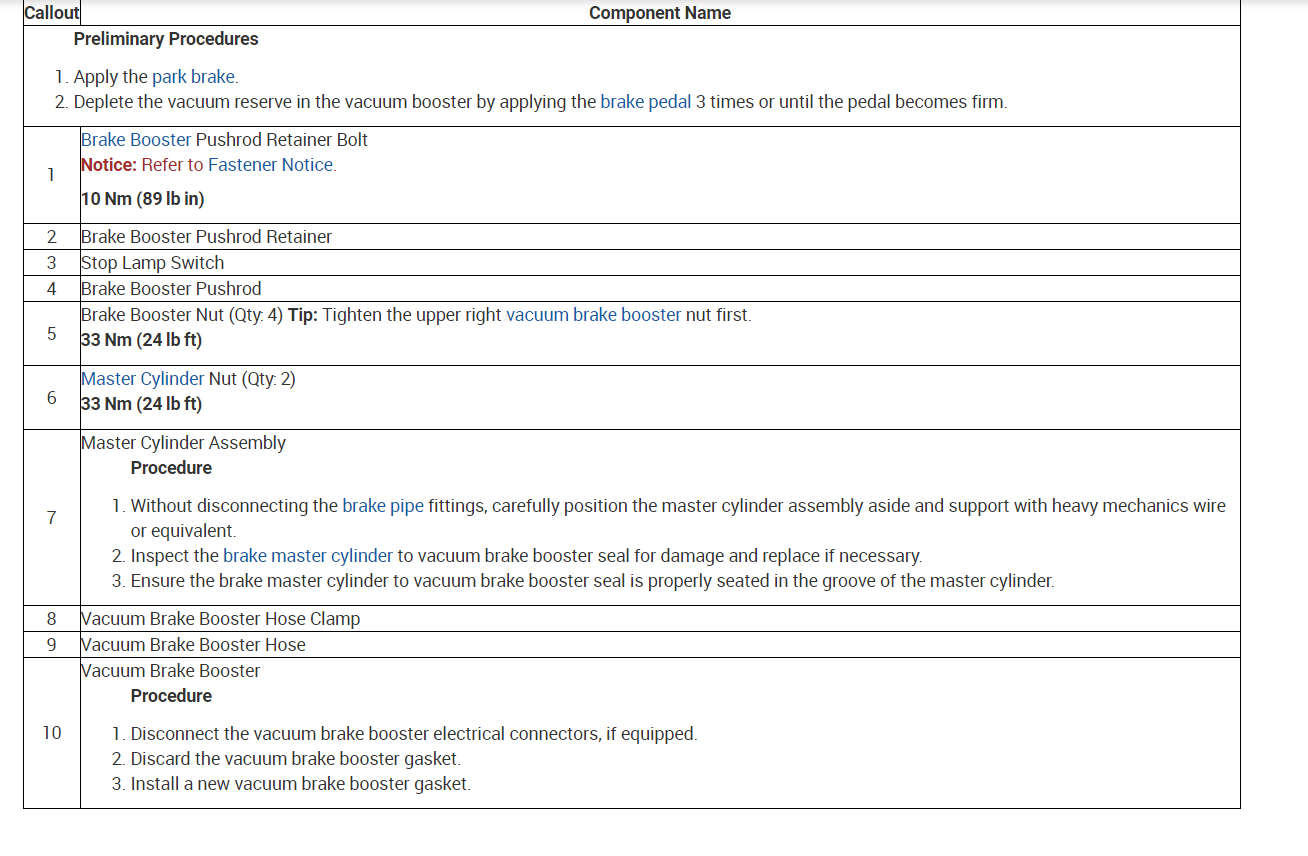The width and height of the screenshot is (1308, 856).
Task: Click the Component Name column header
Action: pos(659,13)
